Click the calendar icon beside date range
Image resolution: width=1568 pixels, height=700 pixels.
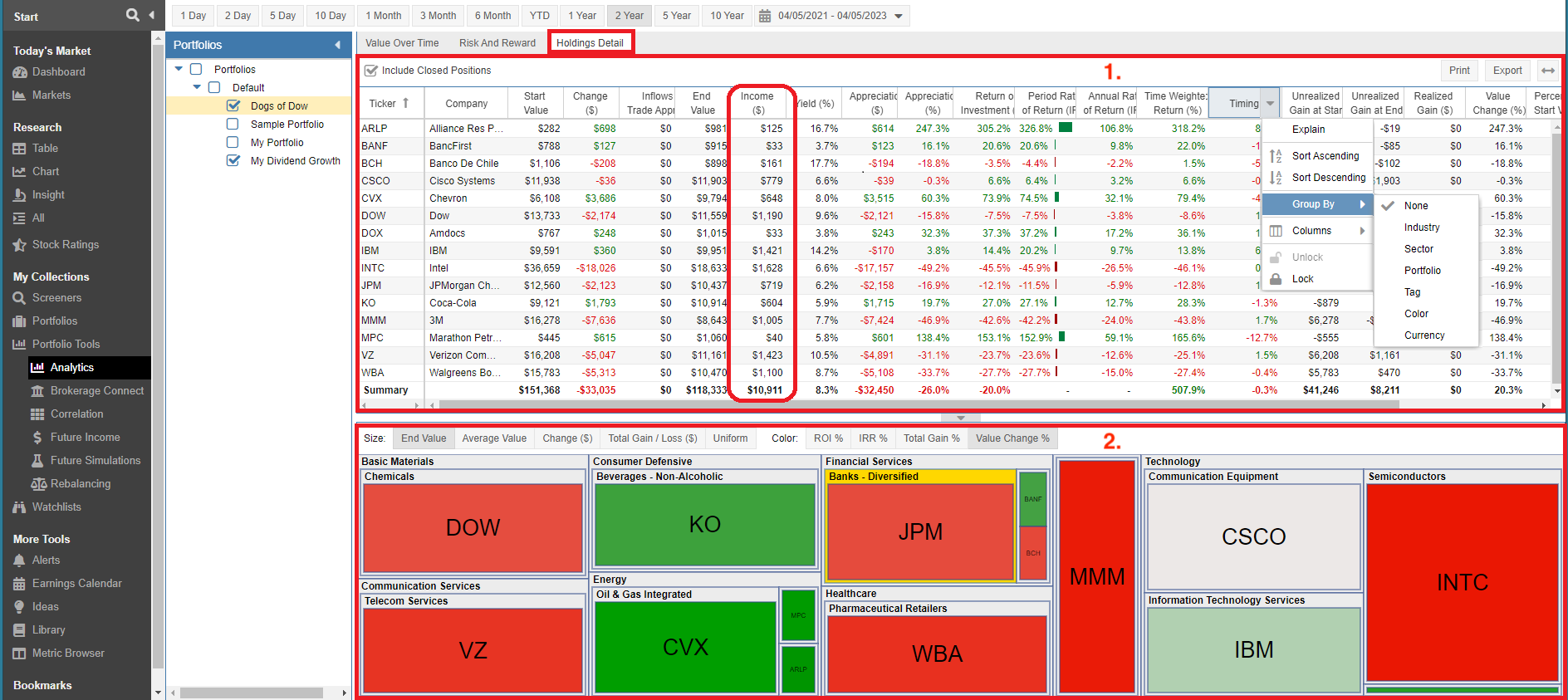point(765,16)
